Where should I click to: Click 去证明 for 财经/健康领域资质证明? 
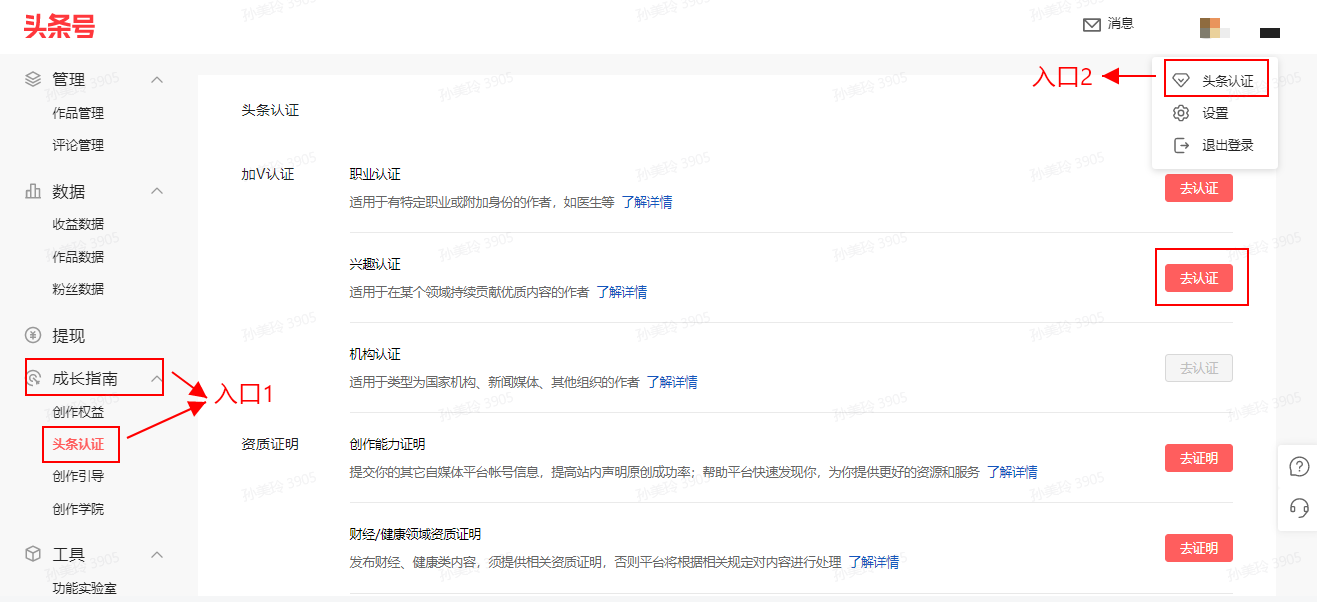click(1199, 548)
